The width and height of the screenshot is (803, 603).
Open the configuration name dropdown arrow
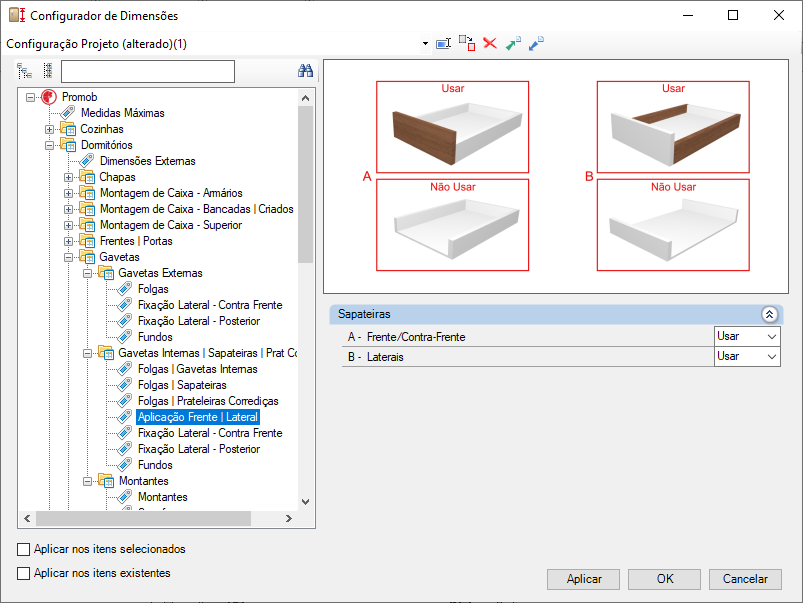425,44
